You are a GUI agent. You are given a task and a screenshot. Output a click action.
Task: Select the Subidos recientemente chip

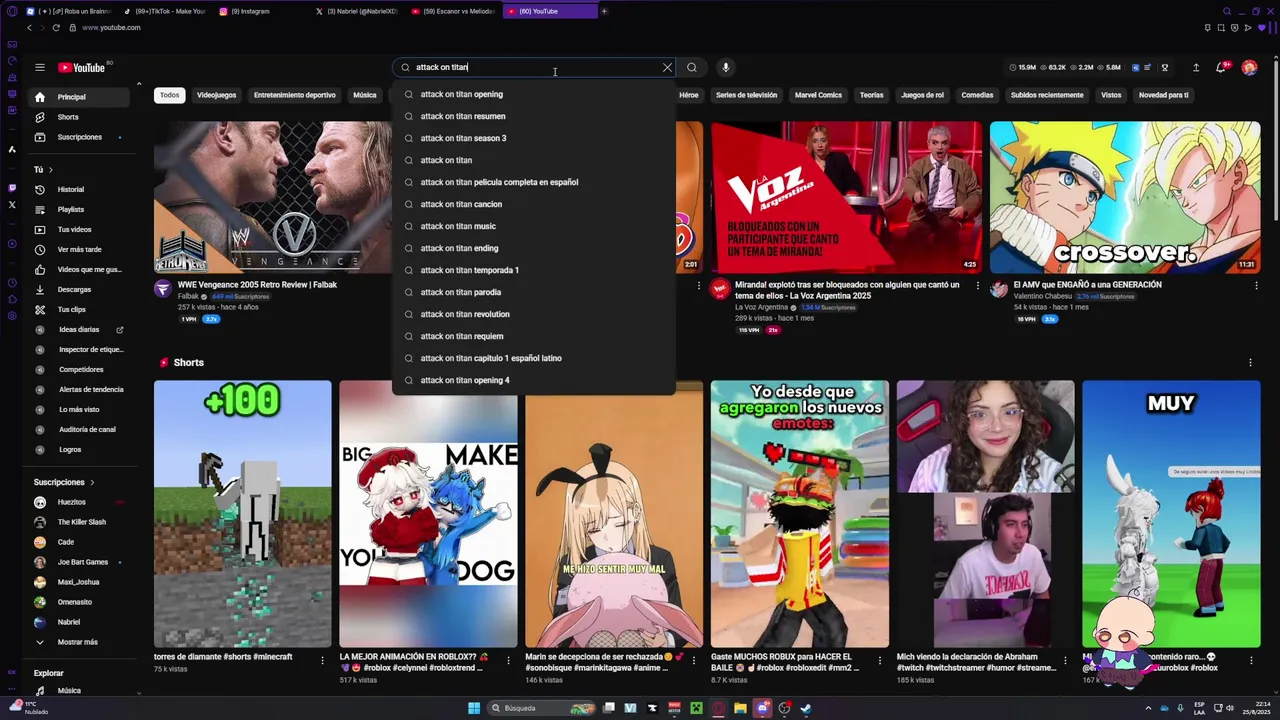[x=1047, y=95]
